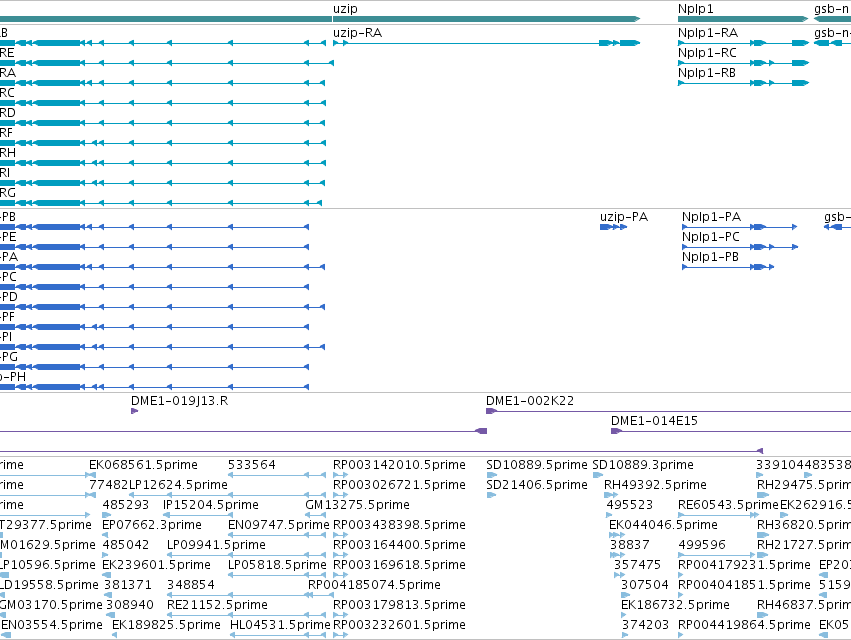Select EST GM13275.5prime
The image size is (851, 640).
tap(358, 505)
